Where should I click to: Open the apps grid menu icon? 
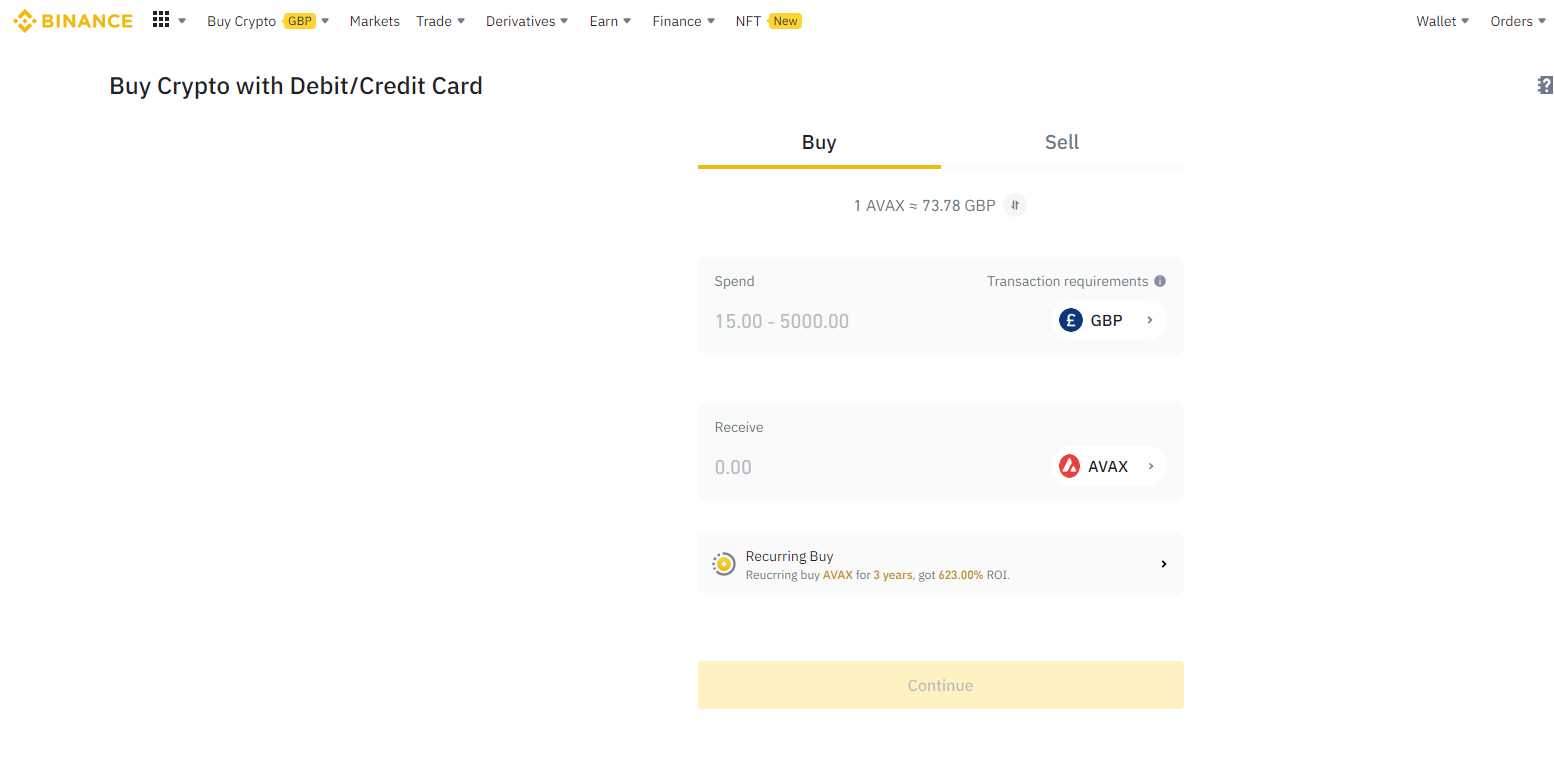[161, 20]
